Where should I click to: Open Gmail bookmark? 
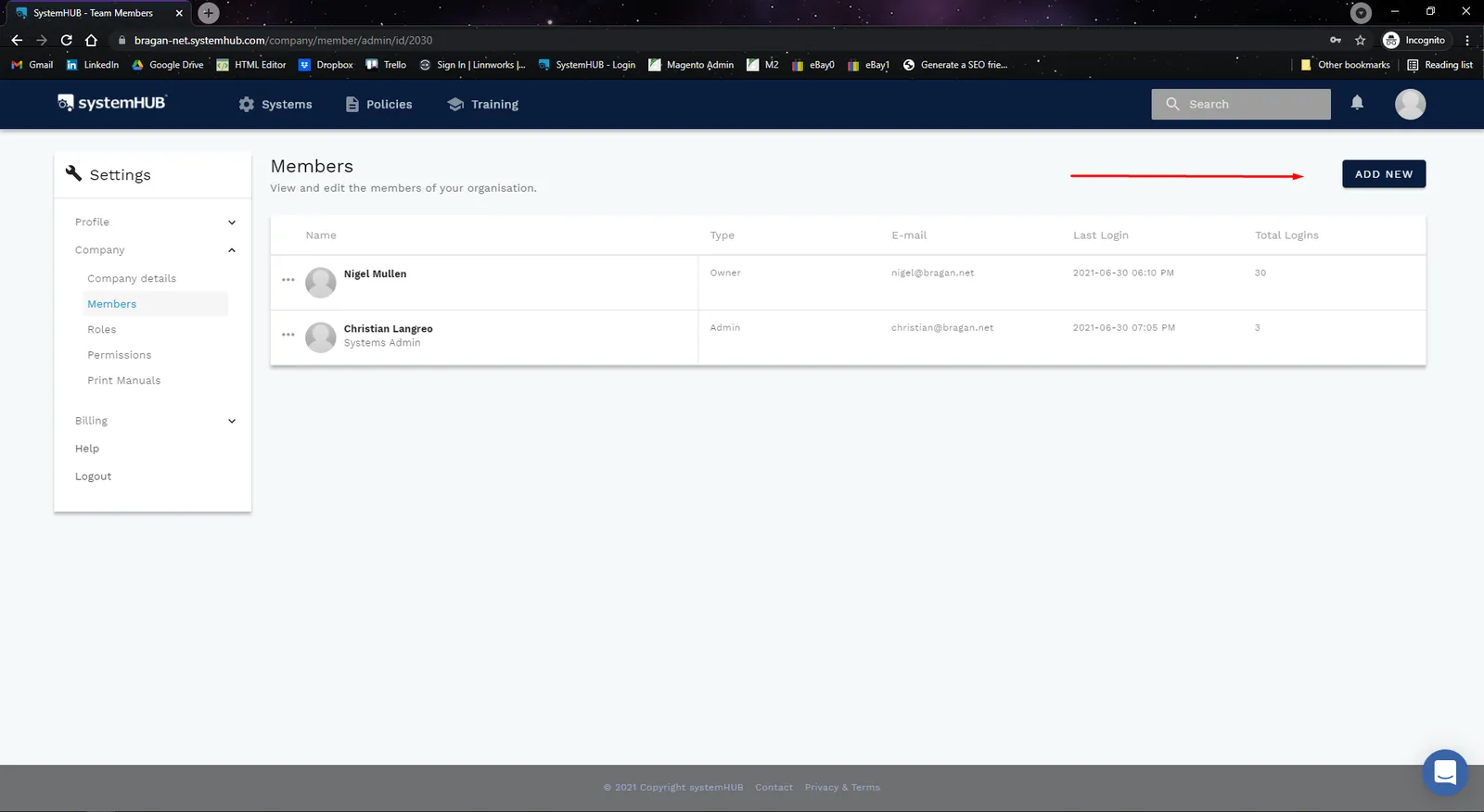pyautogui.click(x=32, y=65)
